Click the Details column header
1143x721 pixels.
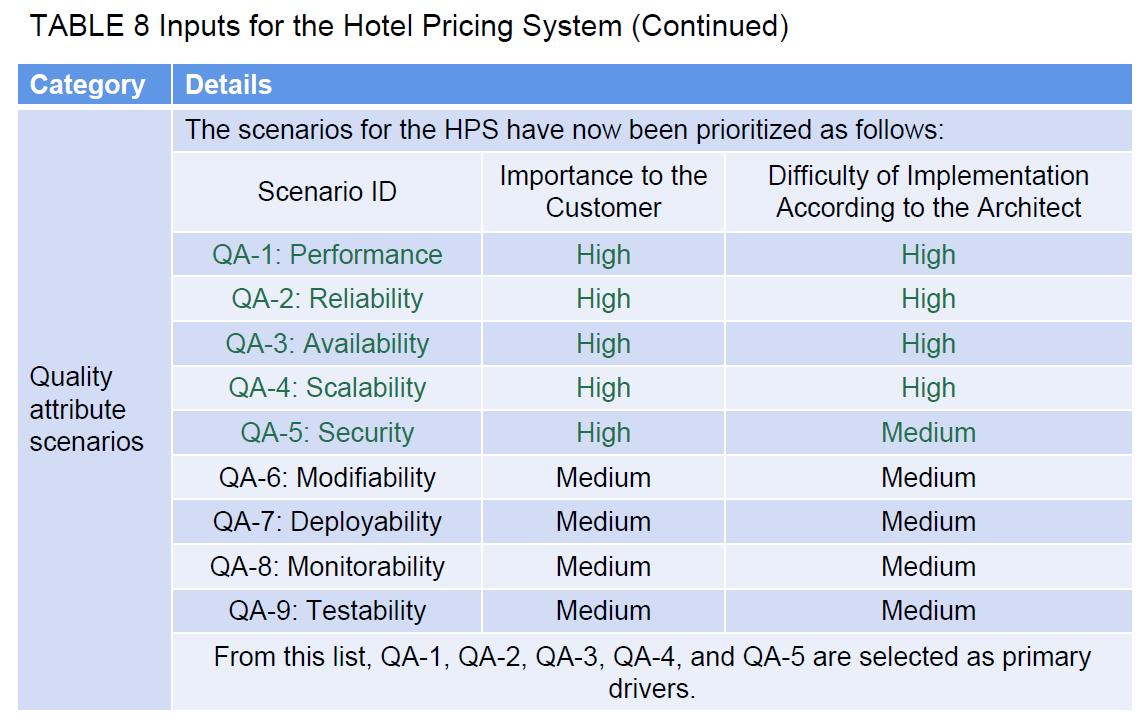[x=652, y=85]
